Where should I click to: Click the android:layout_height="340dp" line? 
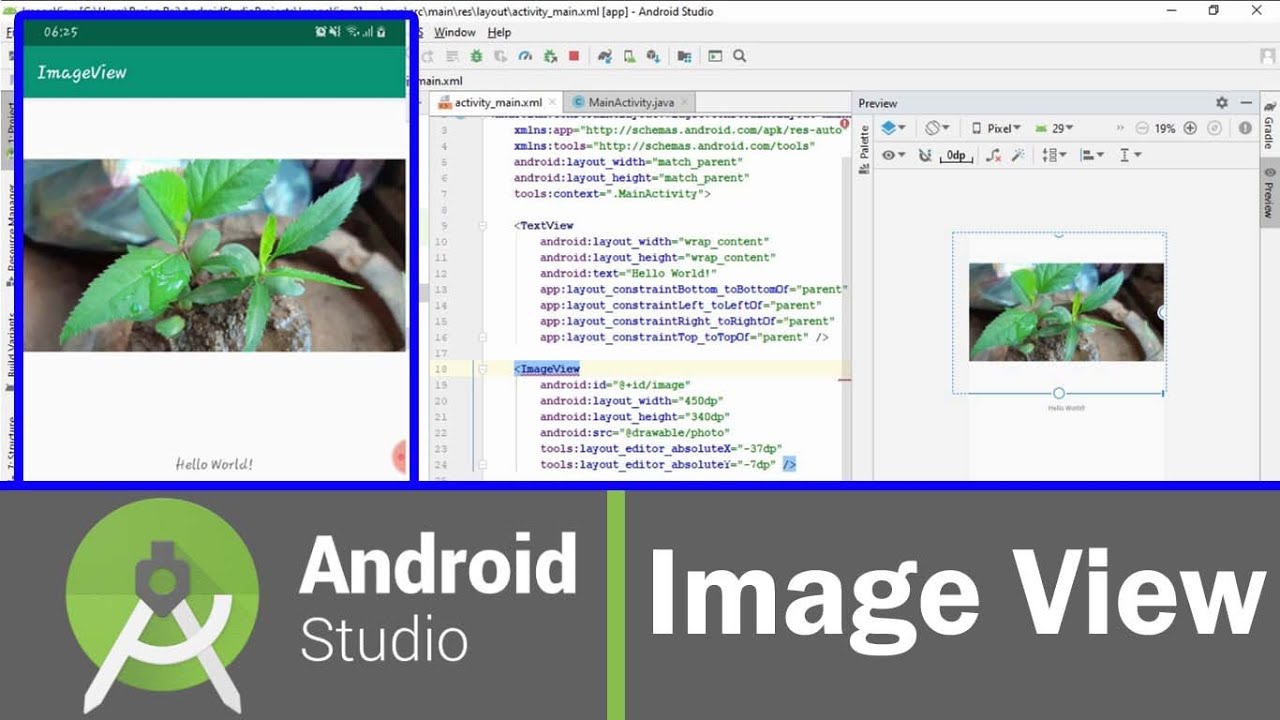(x=635, y=417)
